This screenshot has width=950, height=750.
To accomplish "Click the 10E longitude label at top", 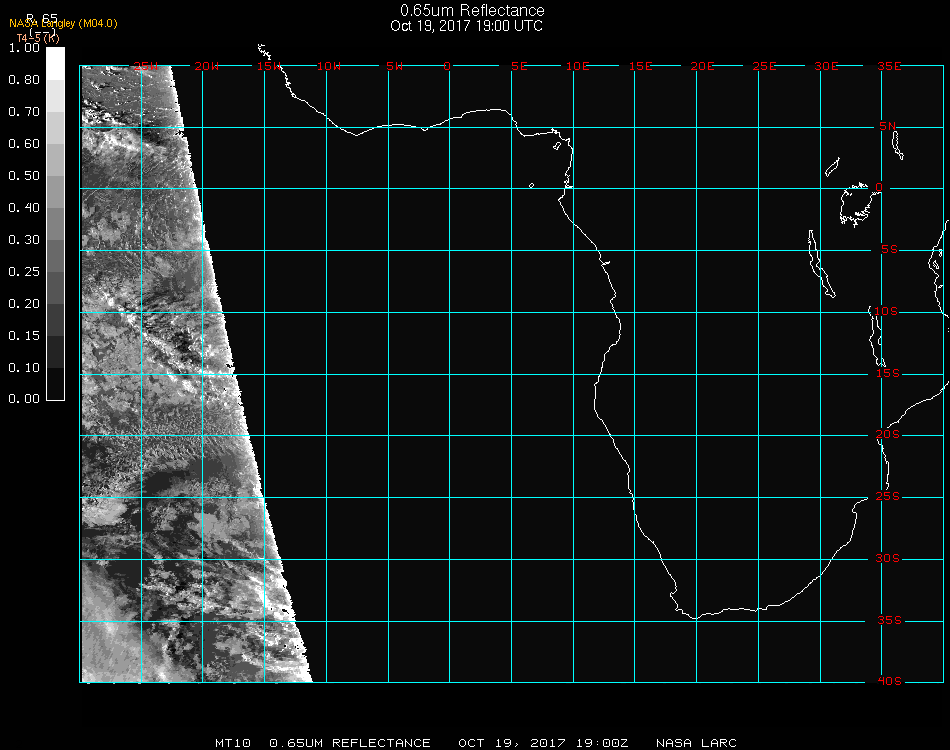I will click(578, 66).
